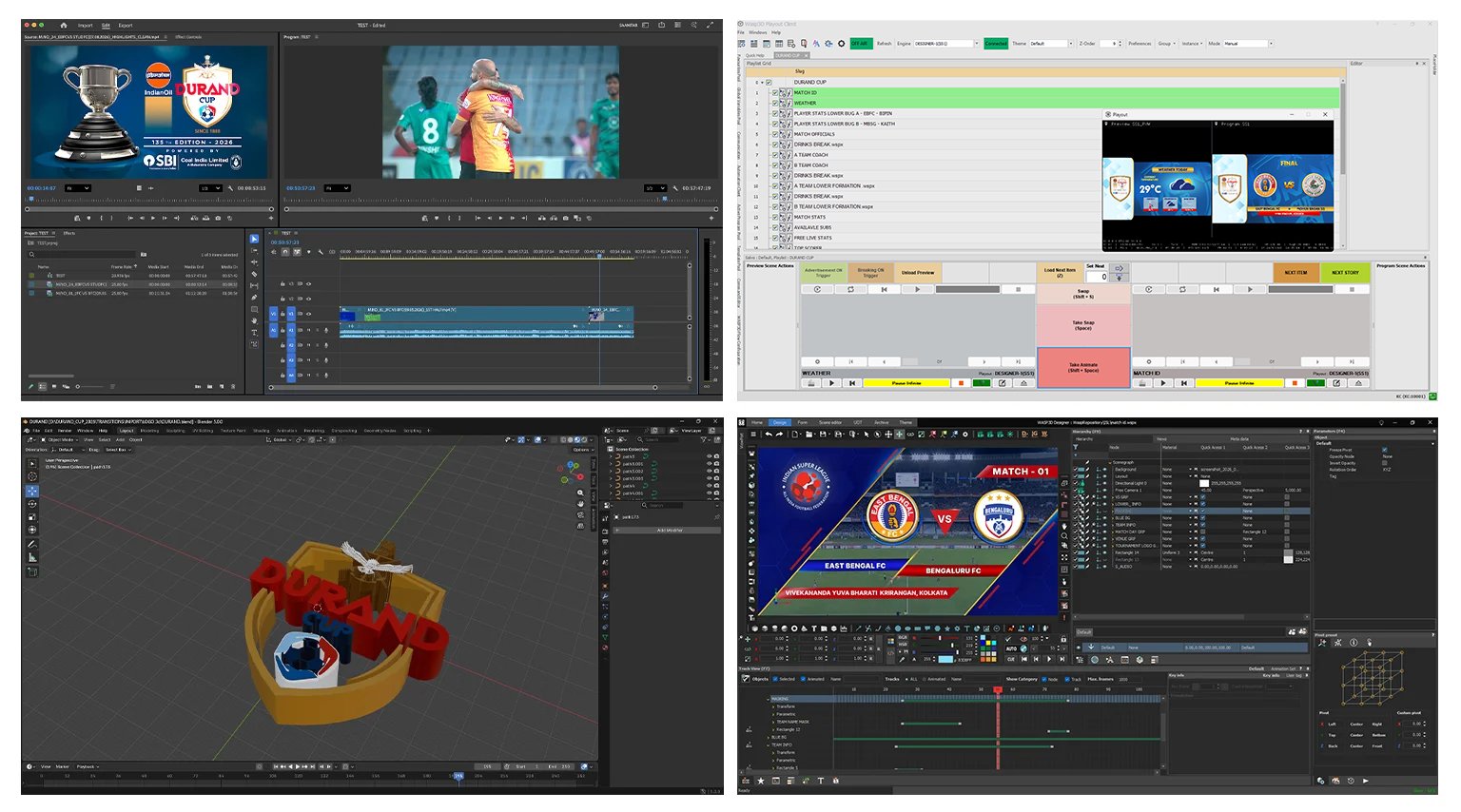The height and width of the screenshot is (812, 1461).
Task: Toggle the camera view icon in Blender viewport
Action: pos(580,514)
